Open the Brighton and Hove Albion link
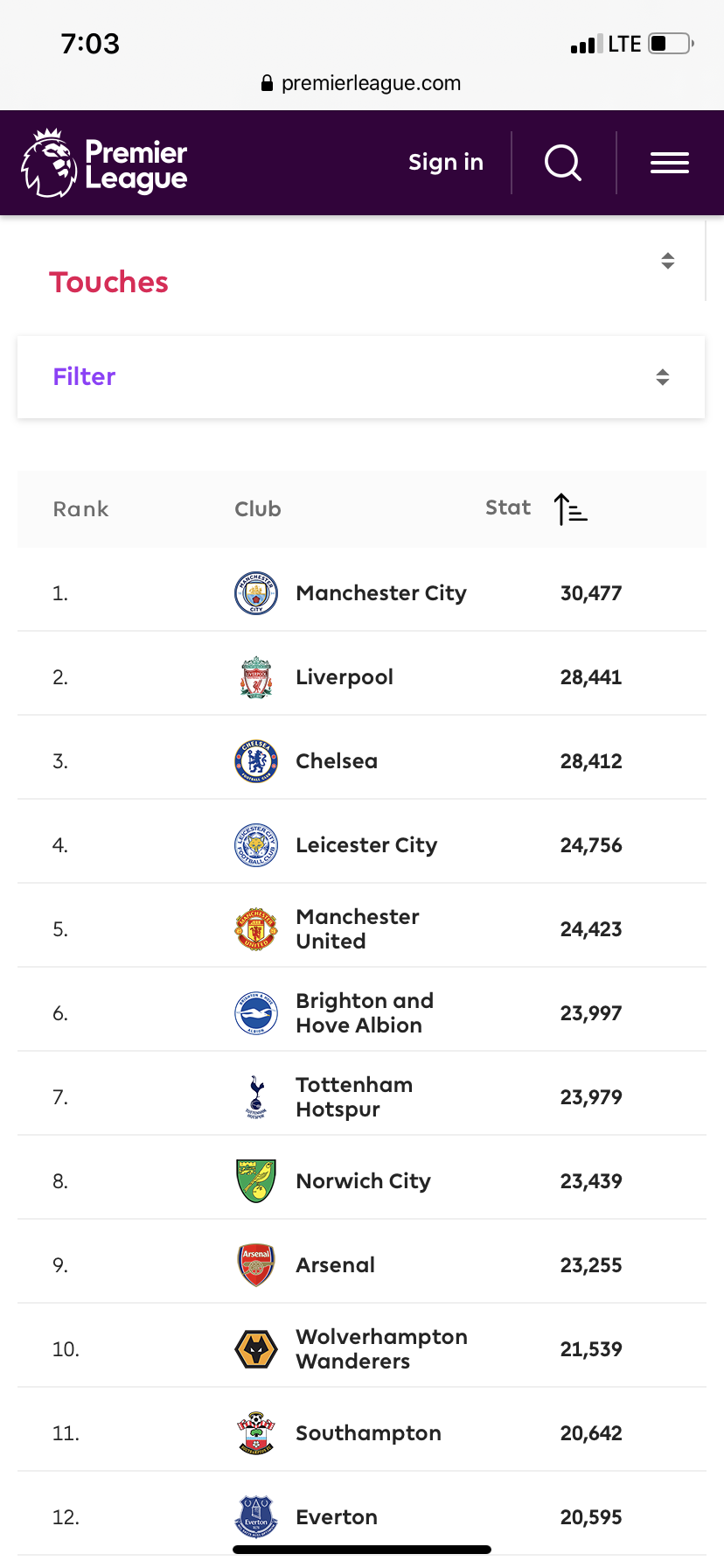This screenshot has width=724, height=1568. coord(365,1013)
